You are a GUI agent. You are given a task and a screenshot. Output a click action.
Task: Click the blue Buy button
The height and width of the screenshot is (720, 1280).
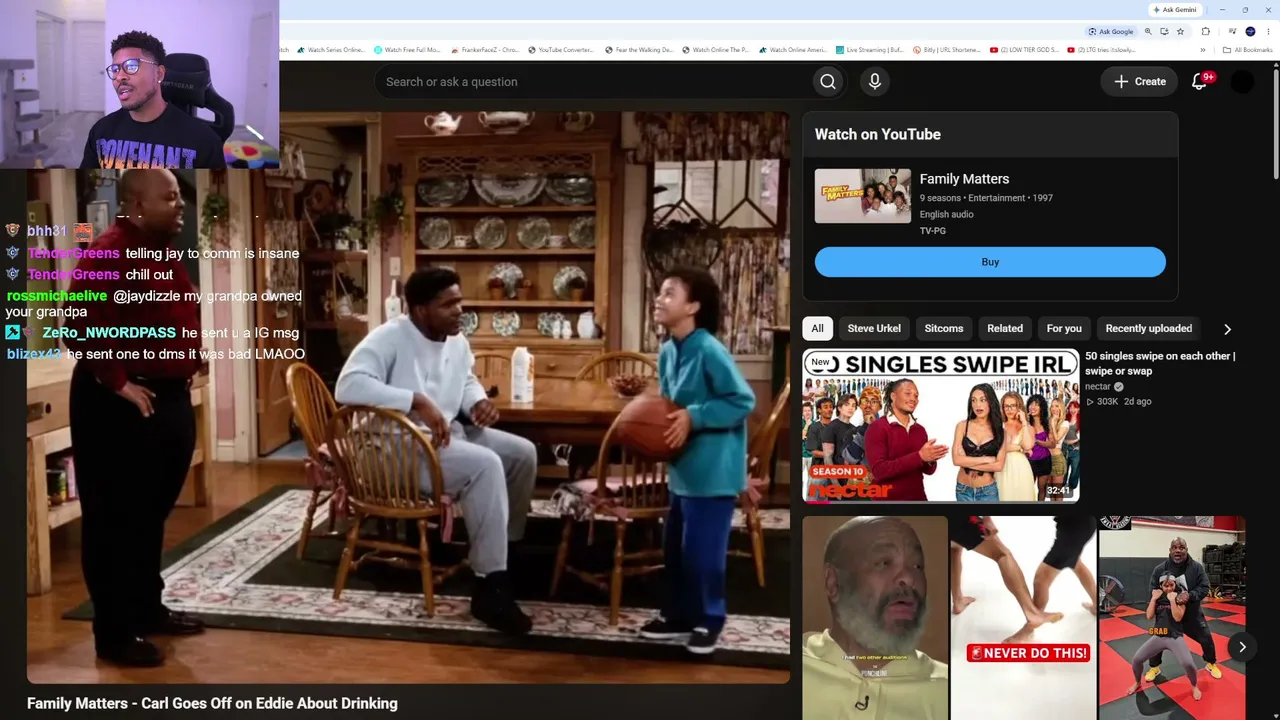pos(990,262)
